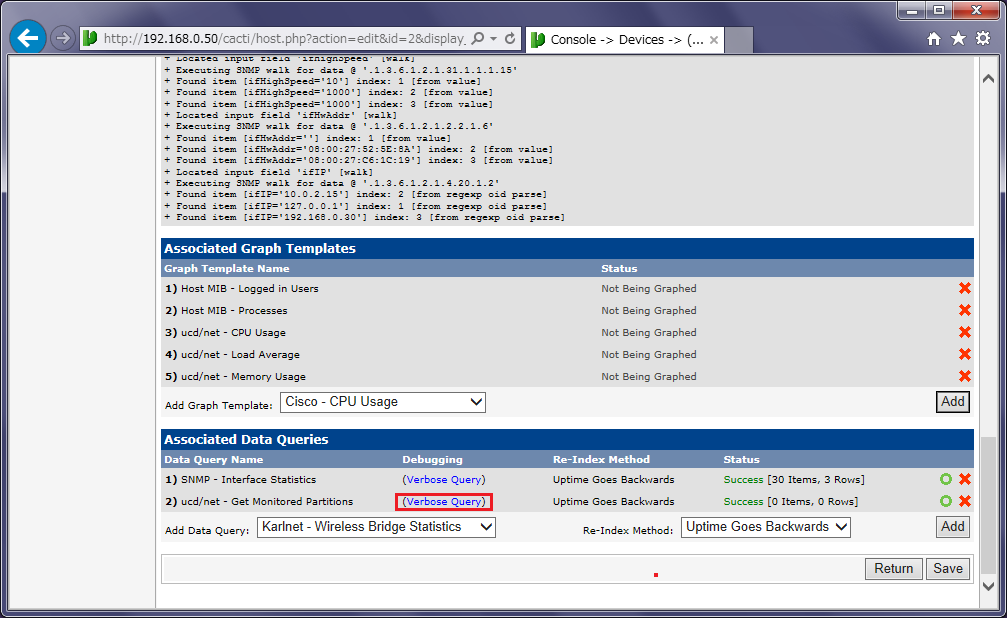Click the Save button

[x=948, y=569]
